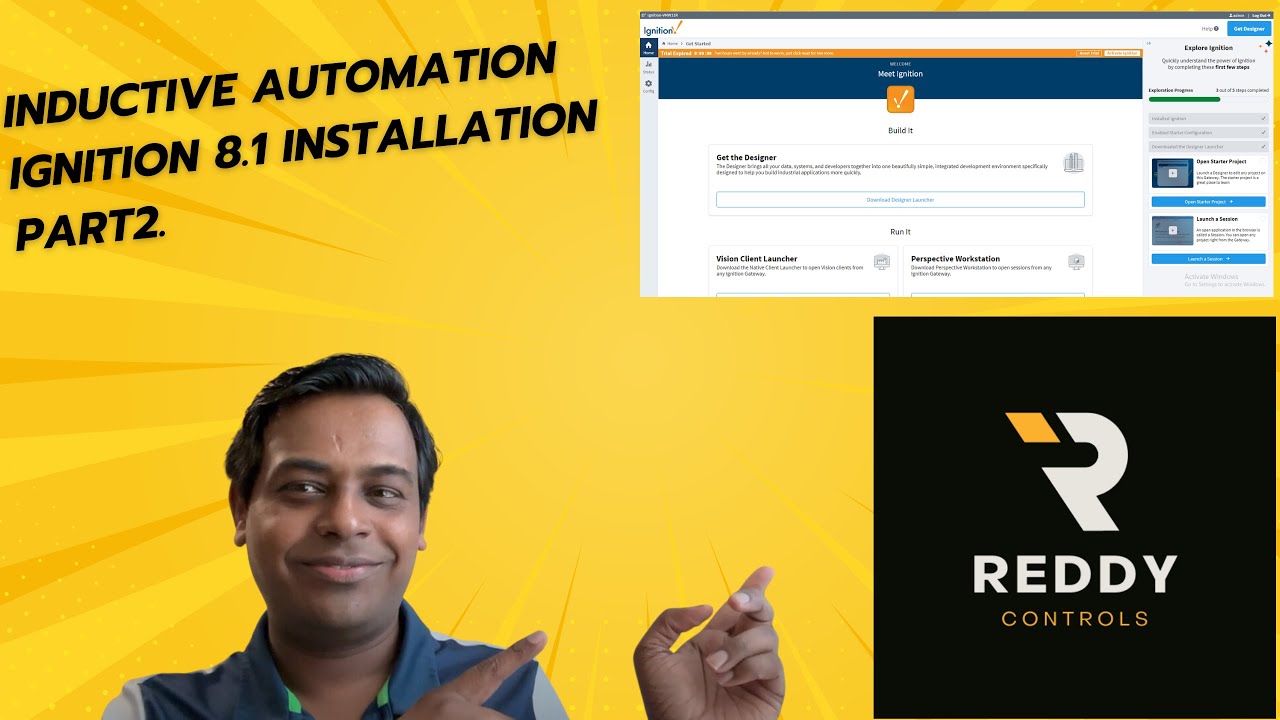Click the Exploration Progress bar
The height and width of the screenshot is (720, 1280).
pyautogui.click(x=1208, y=99)
